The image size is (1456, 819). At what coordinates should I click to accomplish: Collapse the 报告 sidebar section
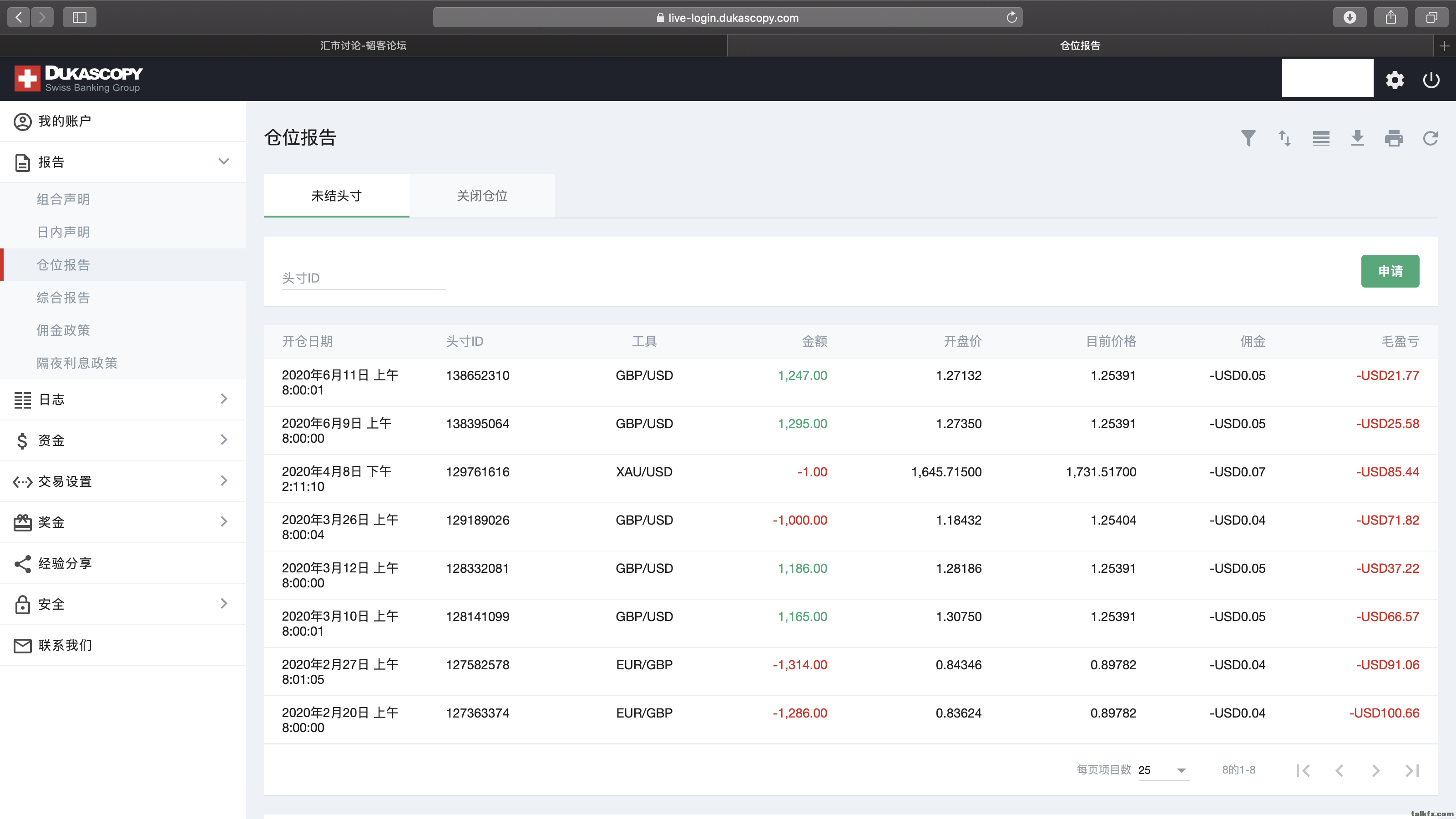123,162
